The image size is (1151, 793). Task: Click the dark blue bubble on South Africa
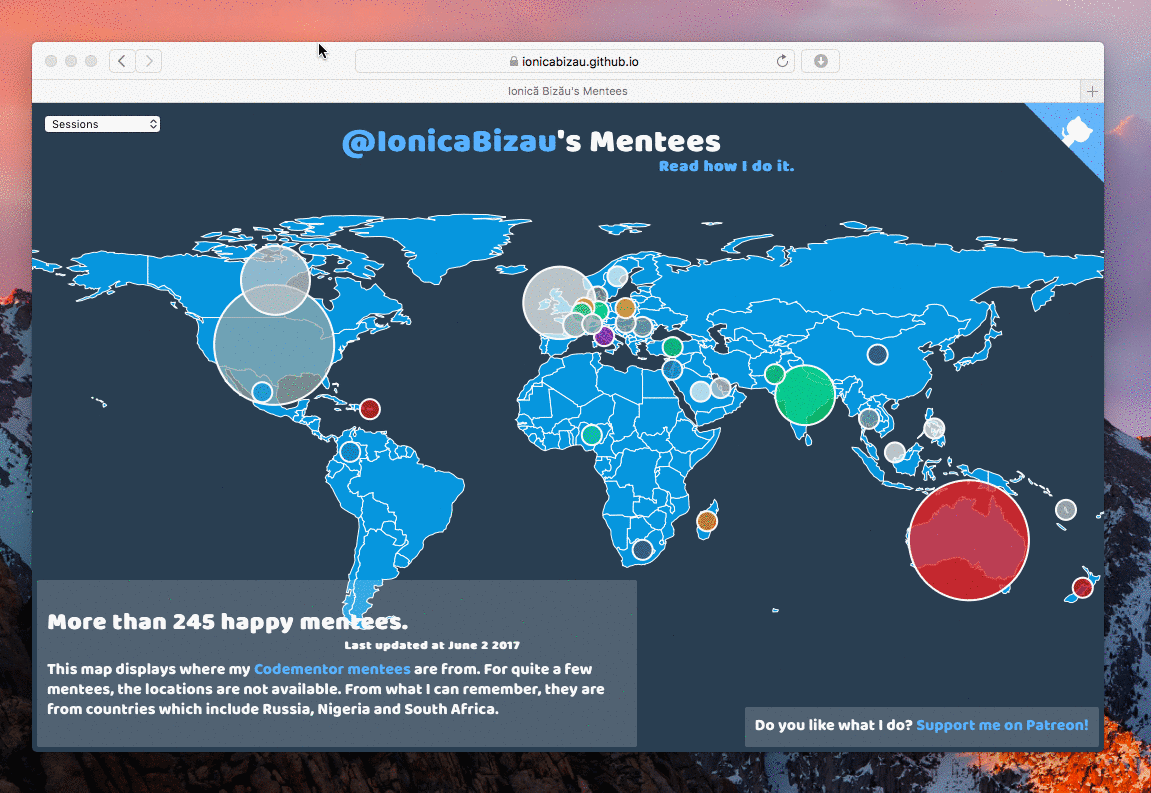[642, 549]
